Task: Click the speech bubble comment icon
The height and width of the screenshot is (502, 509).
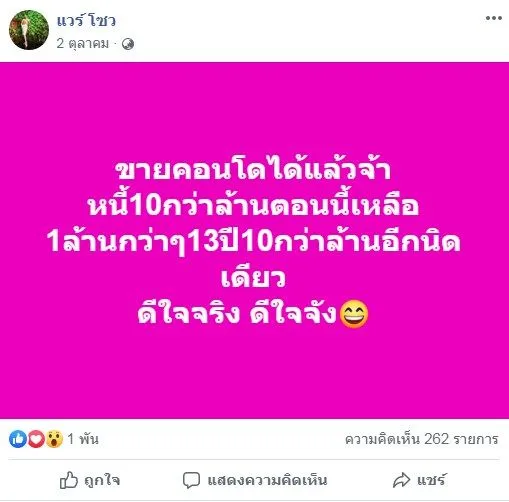Action: pyautogui.click(x=191, y=480)
